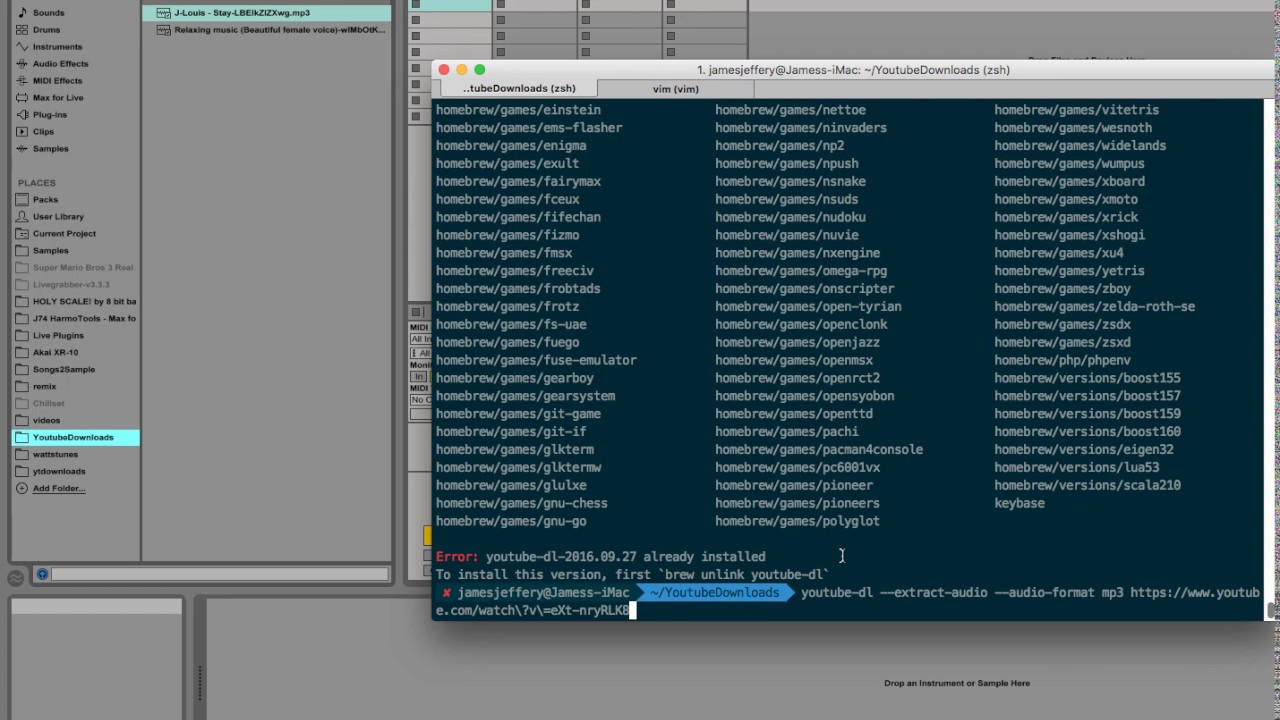Click 'homebrew/games/nettoe' in the terminal
1280x720 pixels.
click(x=790, y=110)
